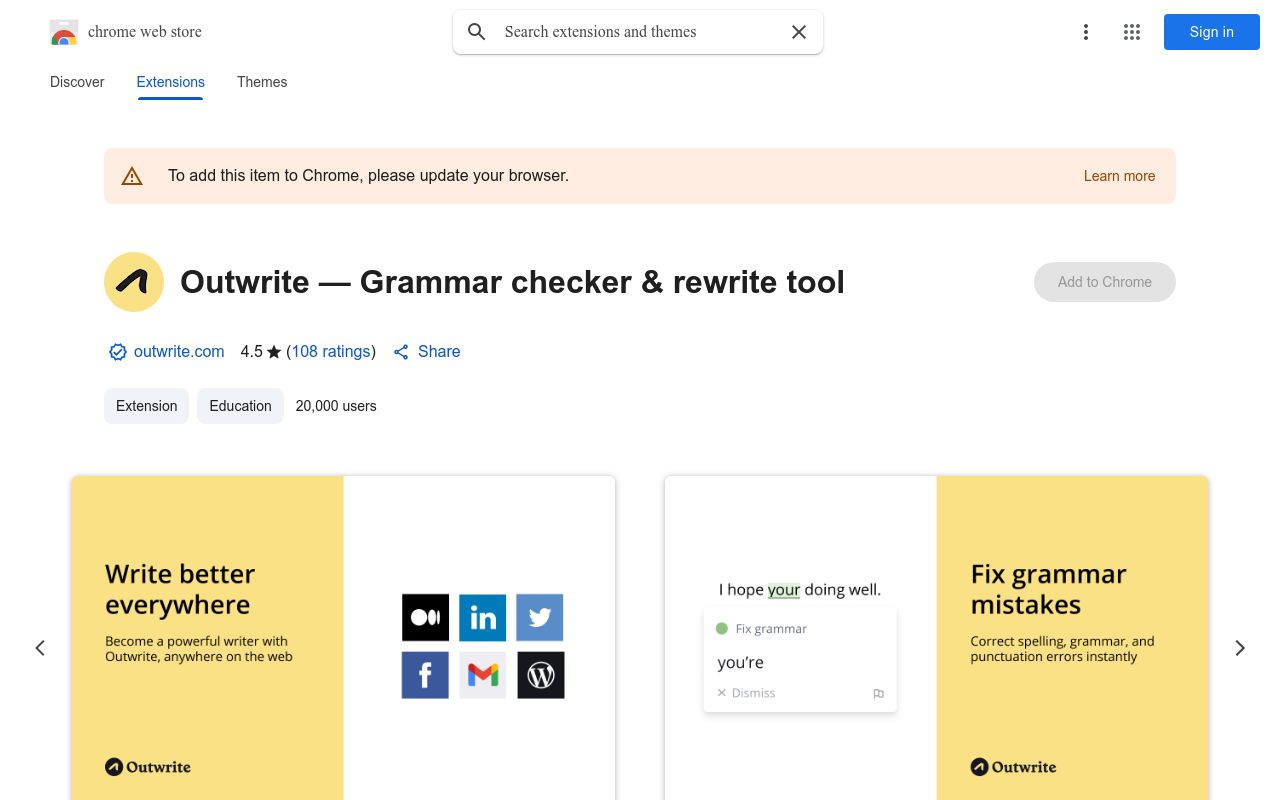The width and height of the screenshot is (1280, 800).
Task: Open the Learn more link
Action: click(1119, 176)
